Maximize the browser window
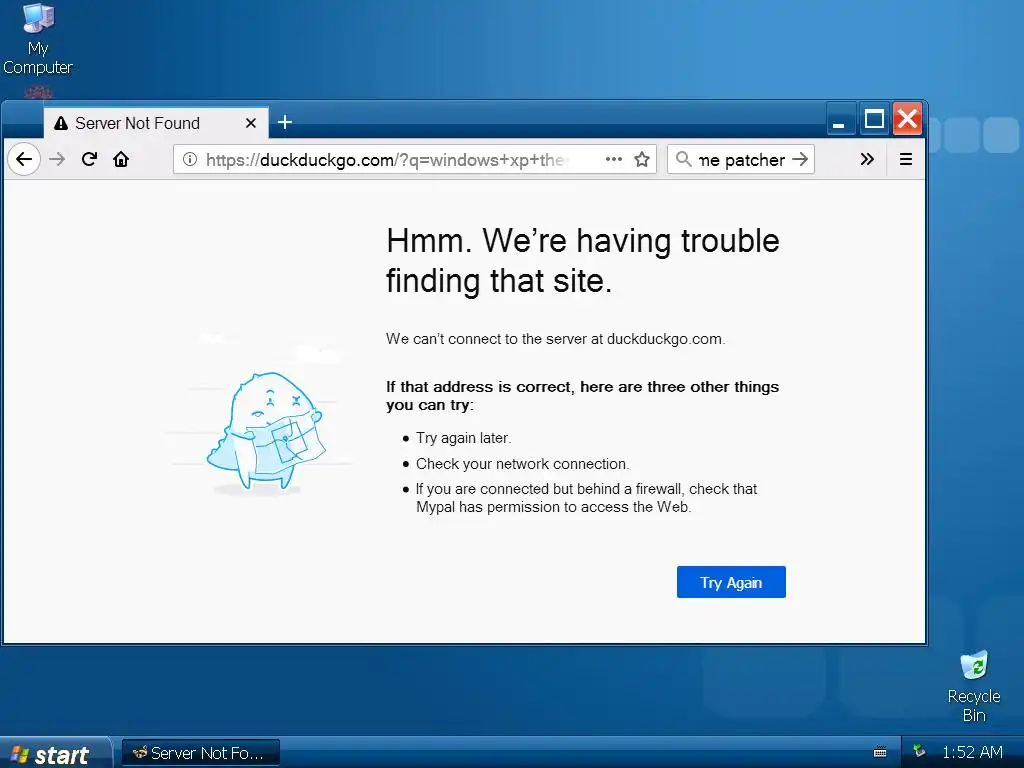1024x768 pixels. pos(874,120)
